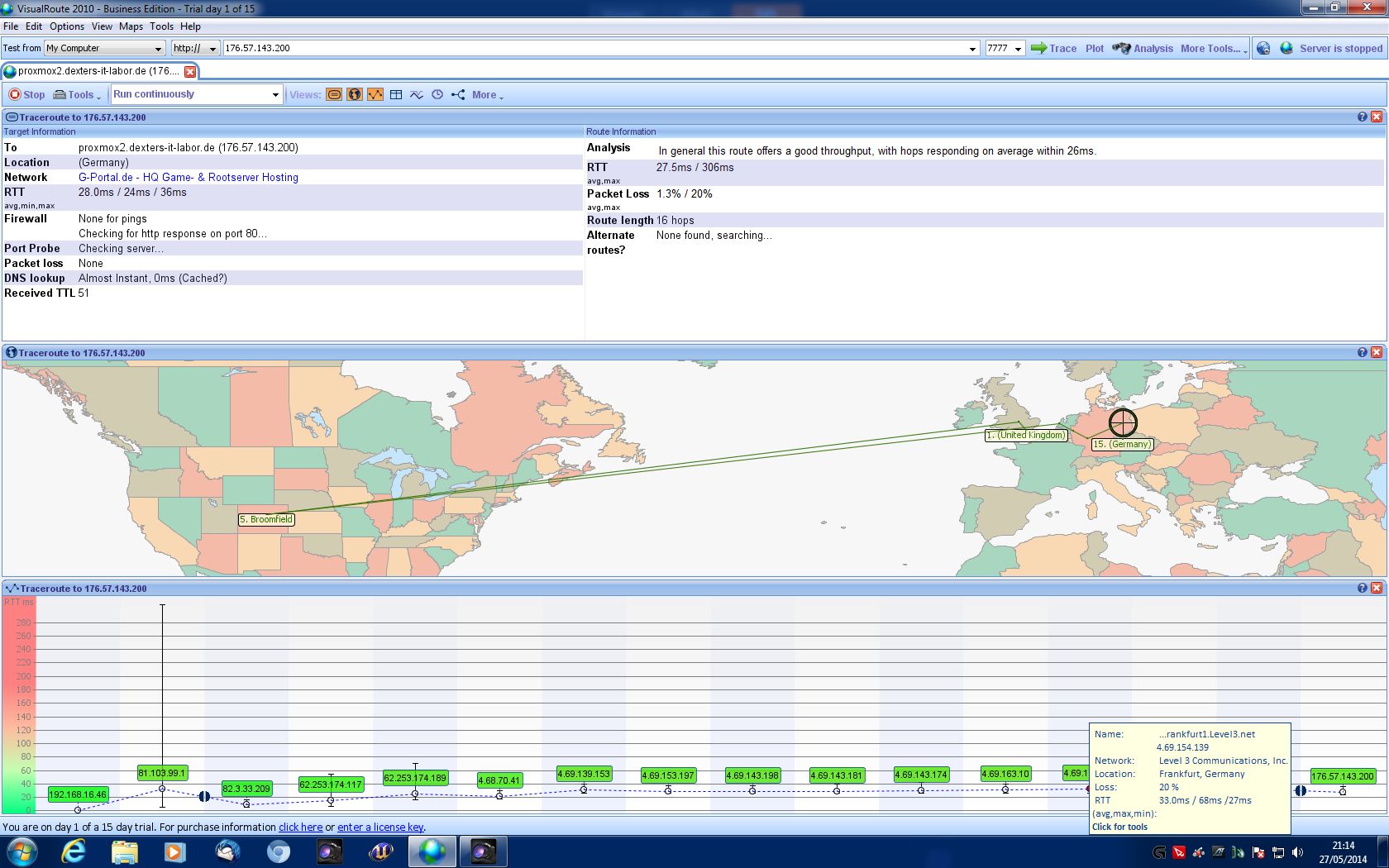This screenshot has width=1389, height=868.
Task: Click the 81.103.99.1 hop label on graph
Action: (162, 774)
